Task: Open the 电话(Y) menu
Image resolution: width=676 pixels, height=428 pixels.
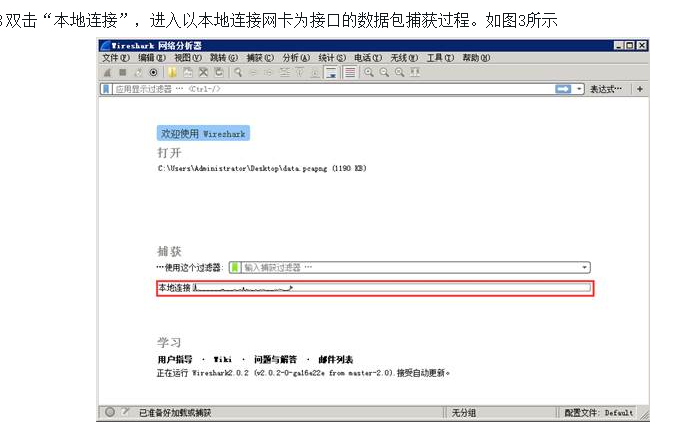Action: tap(368, 57)
